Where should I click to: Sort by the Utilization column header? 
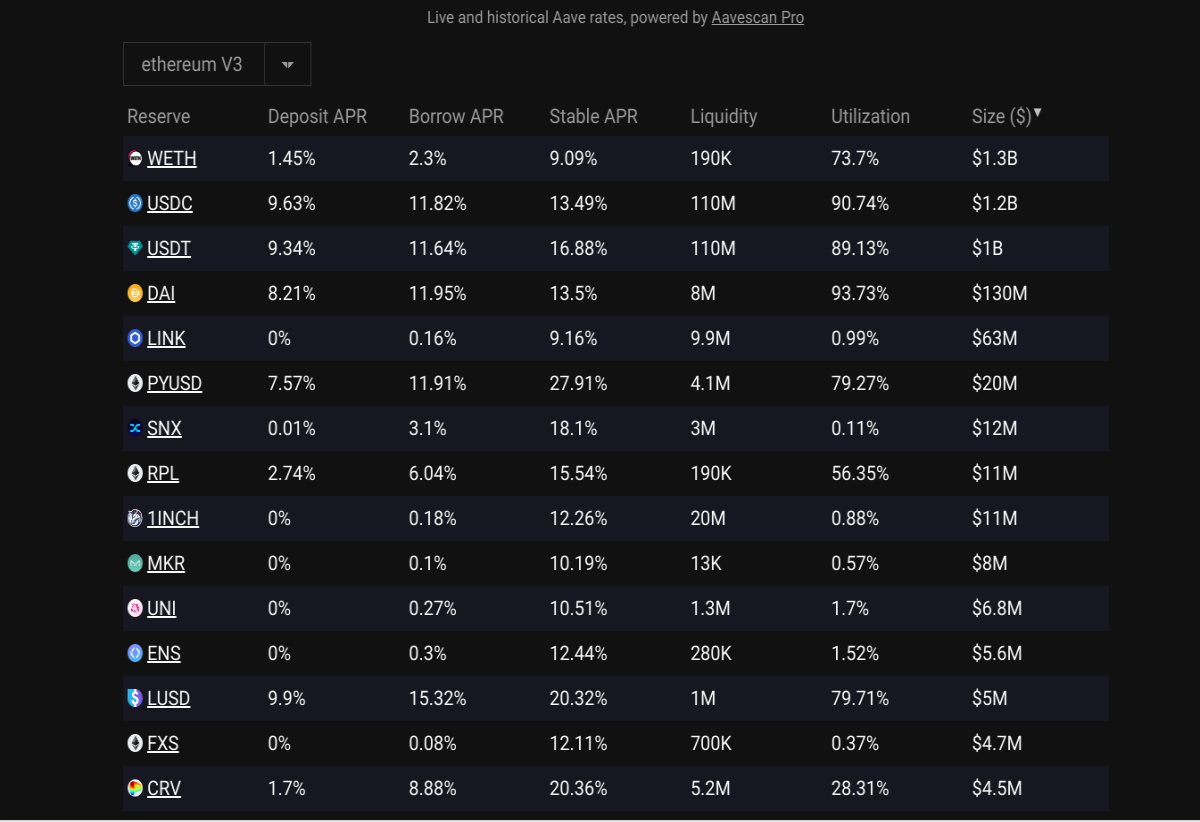click(870, 116)
